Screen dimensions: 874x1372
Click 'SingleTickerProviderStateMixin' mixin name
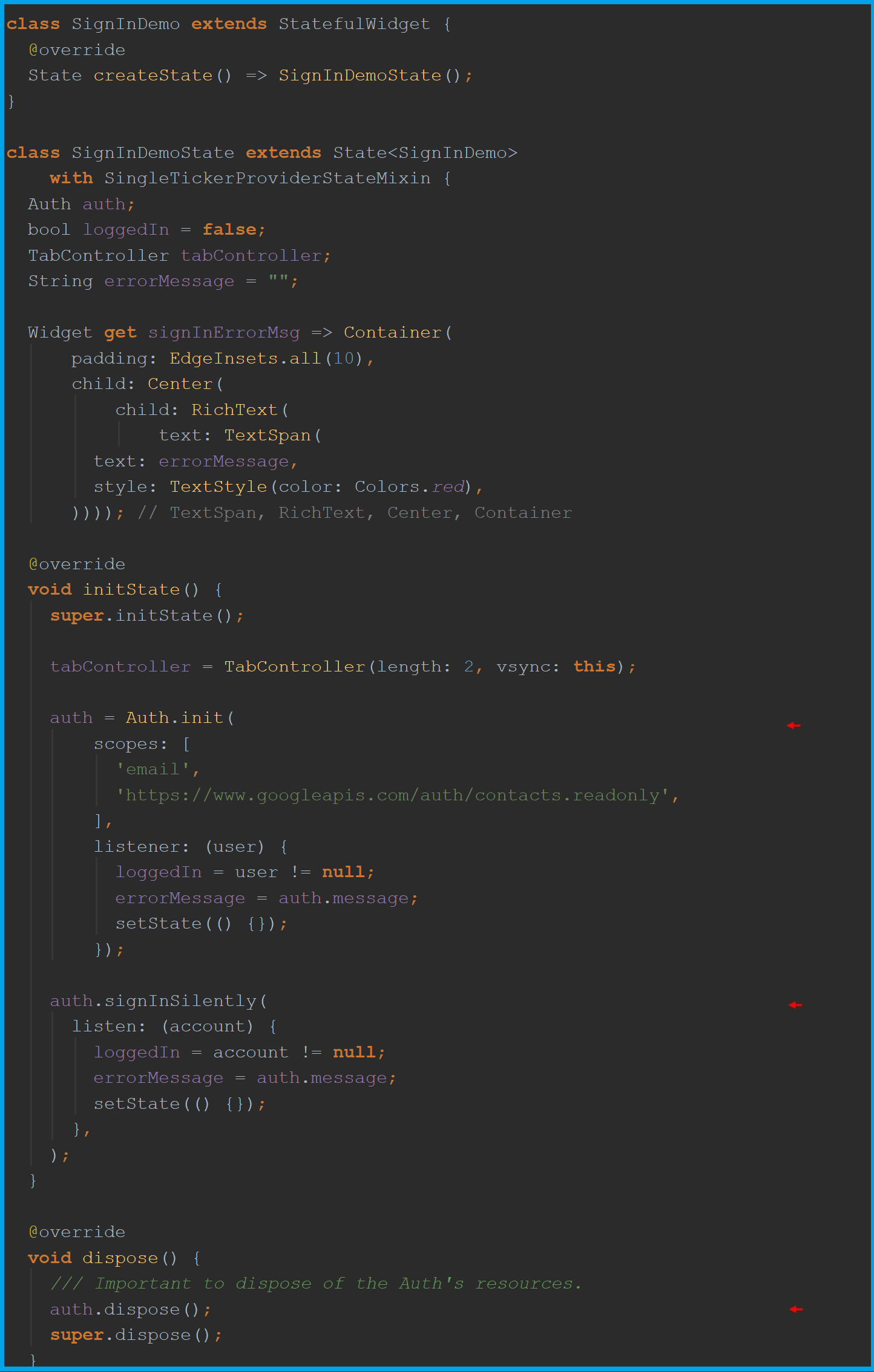(267, 178)
